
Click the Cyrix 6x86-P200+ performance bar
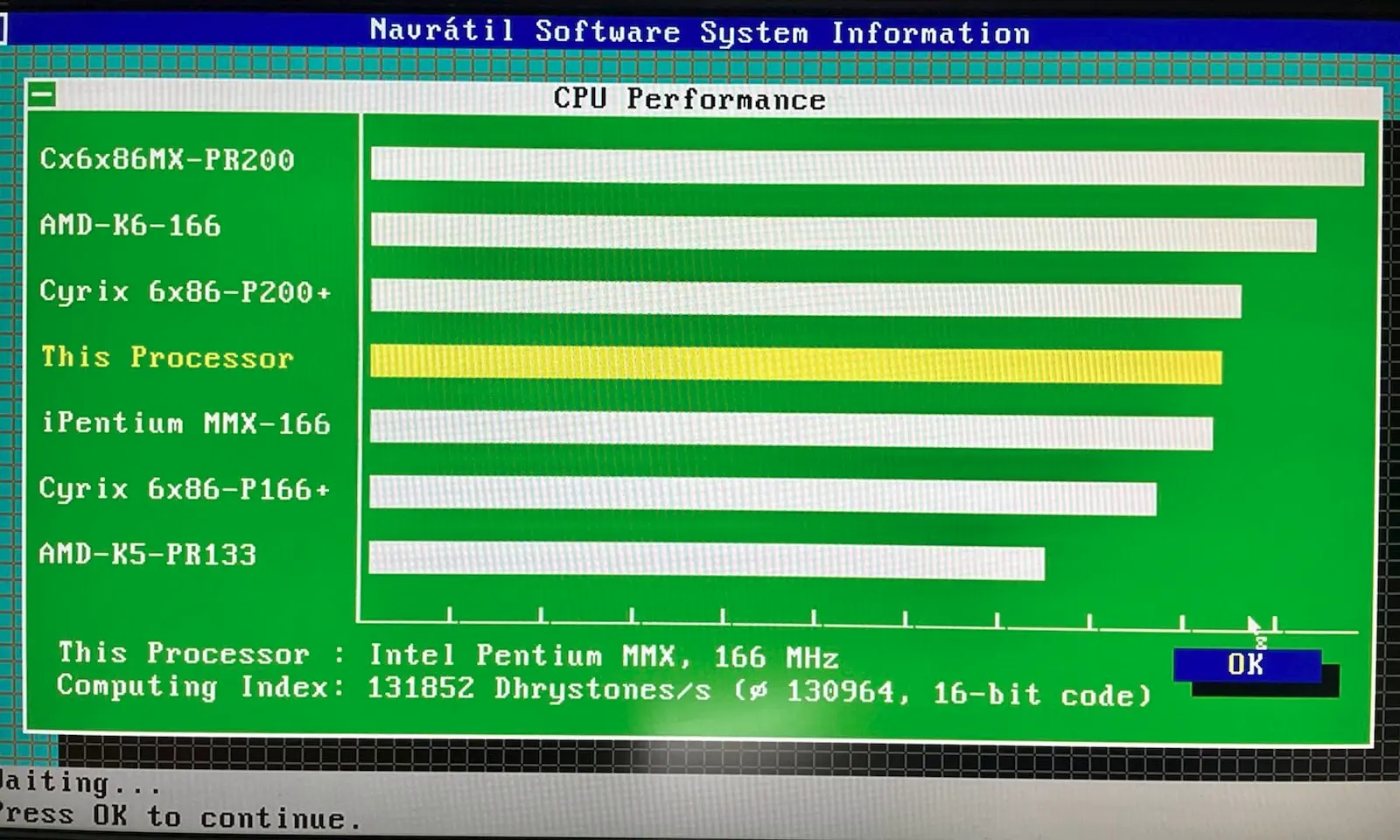(806, 298)
